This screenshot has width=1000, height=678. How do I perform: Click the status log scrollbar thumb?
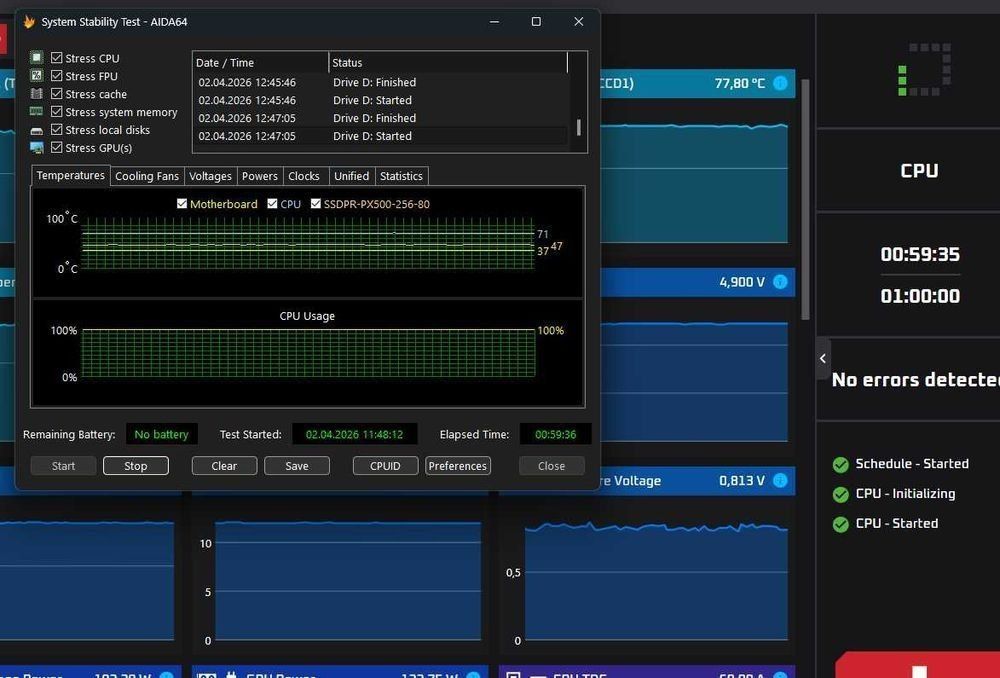[x=578, y=127]
